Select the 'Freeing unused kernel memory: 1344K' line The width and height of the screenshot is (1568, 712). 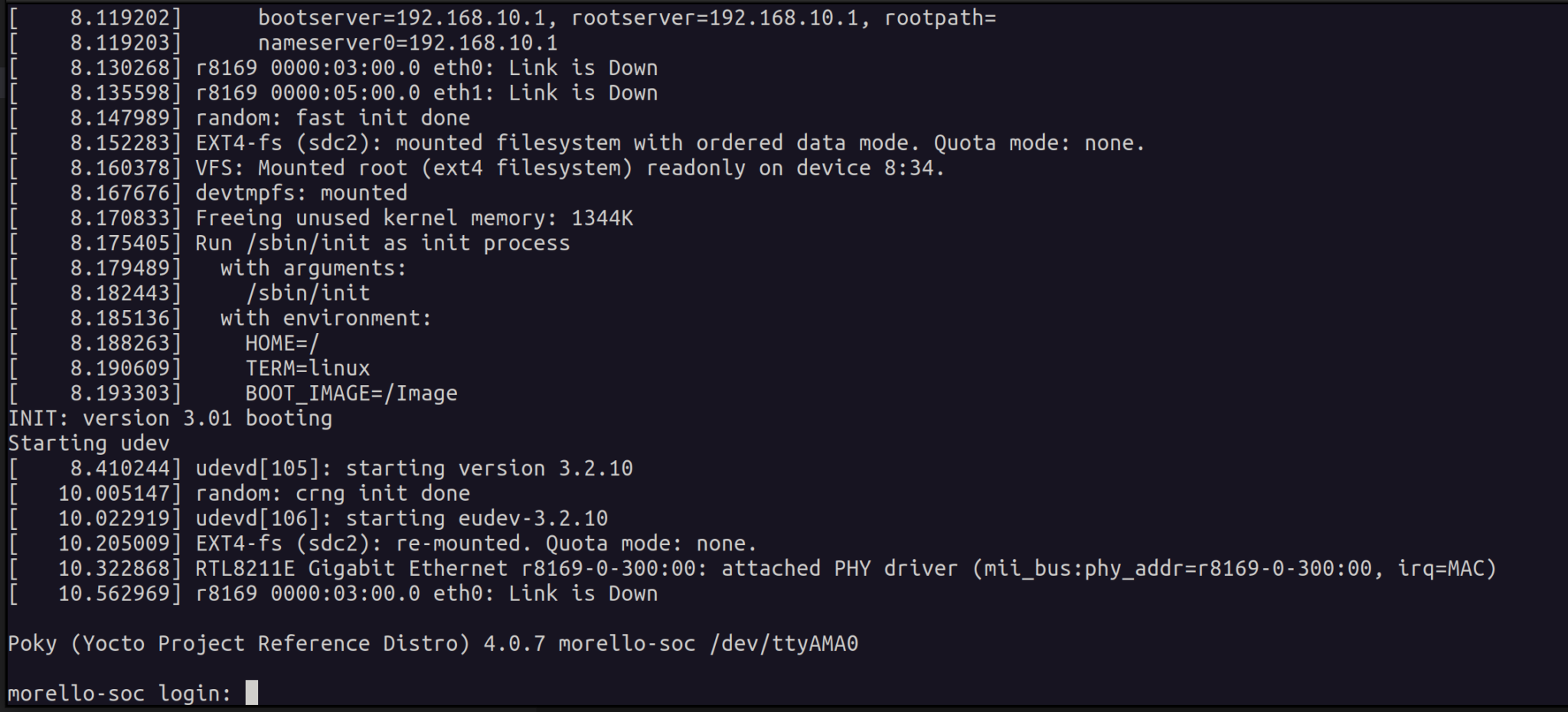pyautogui.click(x=413, y=217)
